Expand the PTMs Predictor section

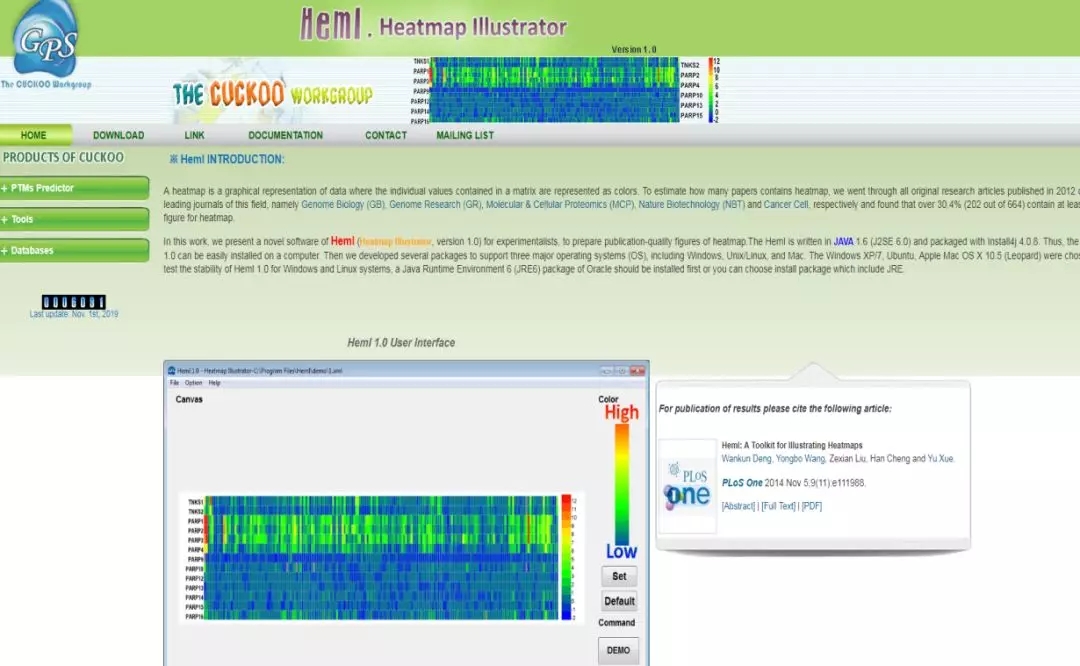pos(74,188)
